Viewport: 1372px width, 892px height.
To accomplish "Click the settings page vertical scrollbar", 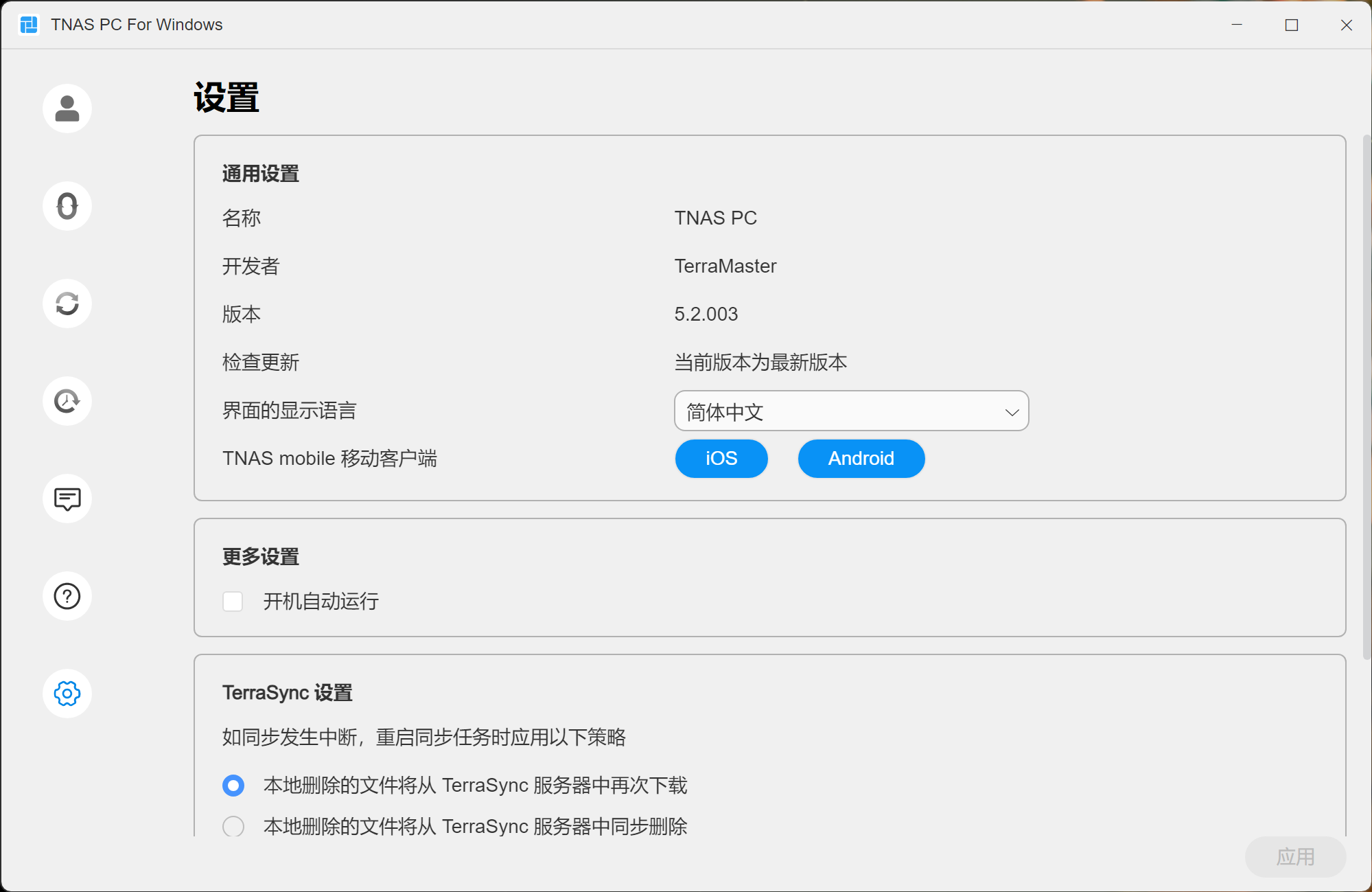I will coord(1366,398).
